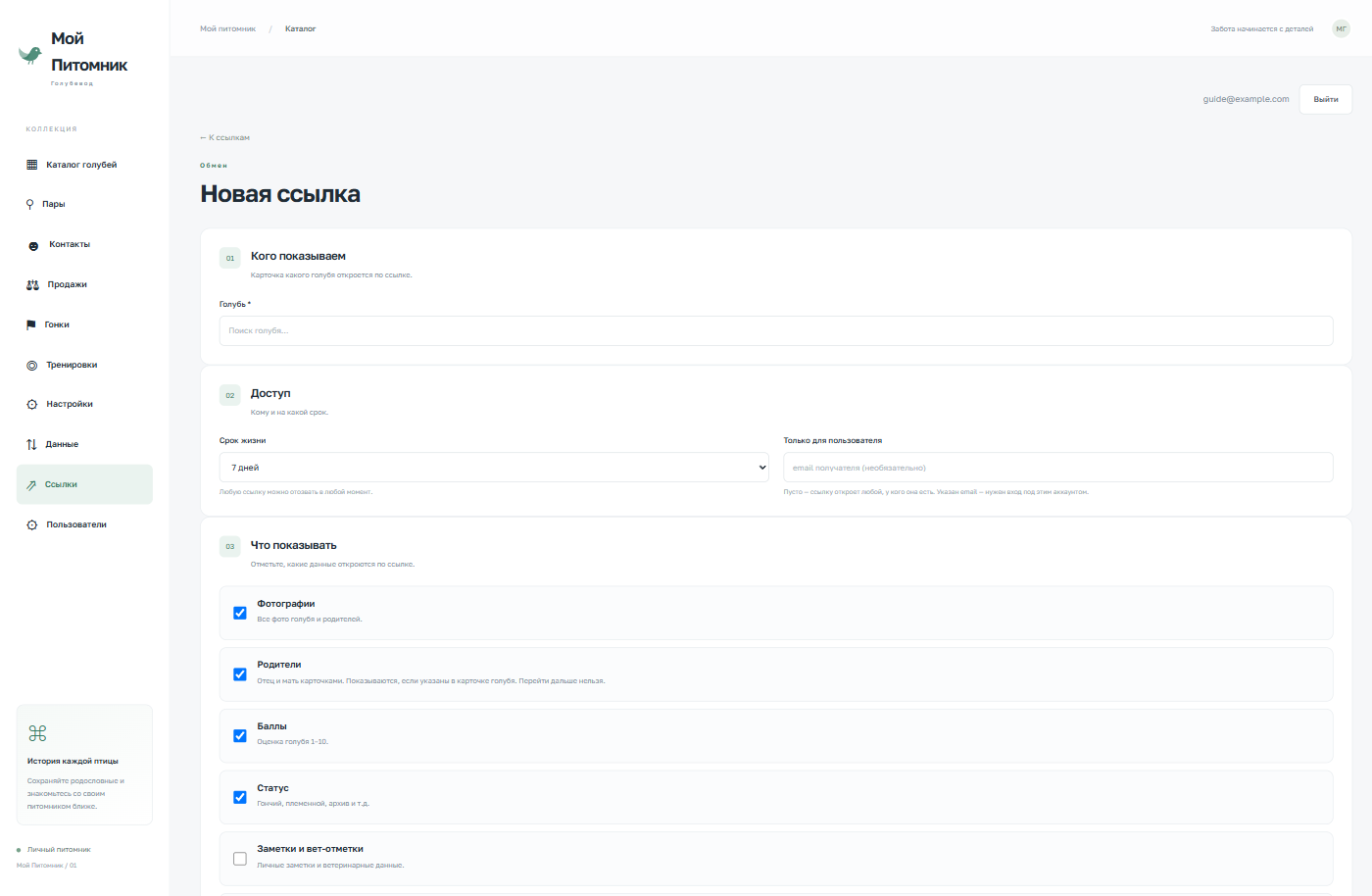Click the История каждой птицы card title
Screen dimensions: 1372x896
(x=73, y=761)
